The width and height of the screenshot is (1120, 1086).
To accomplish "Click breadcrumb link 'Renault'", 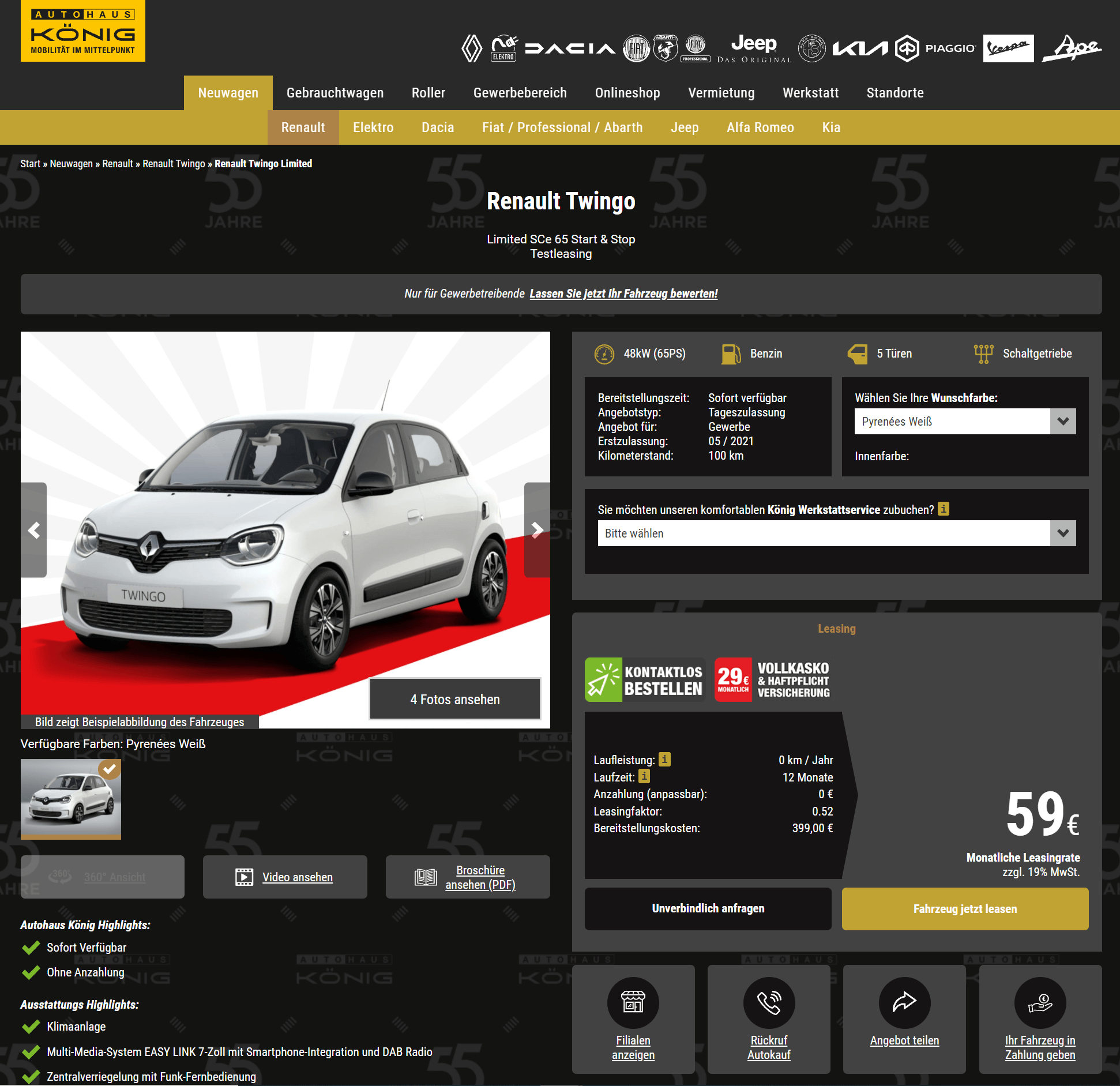I will click(118, 164).
